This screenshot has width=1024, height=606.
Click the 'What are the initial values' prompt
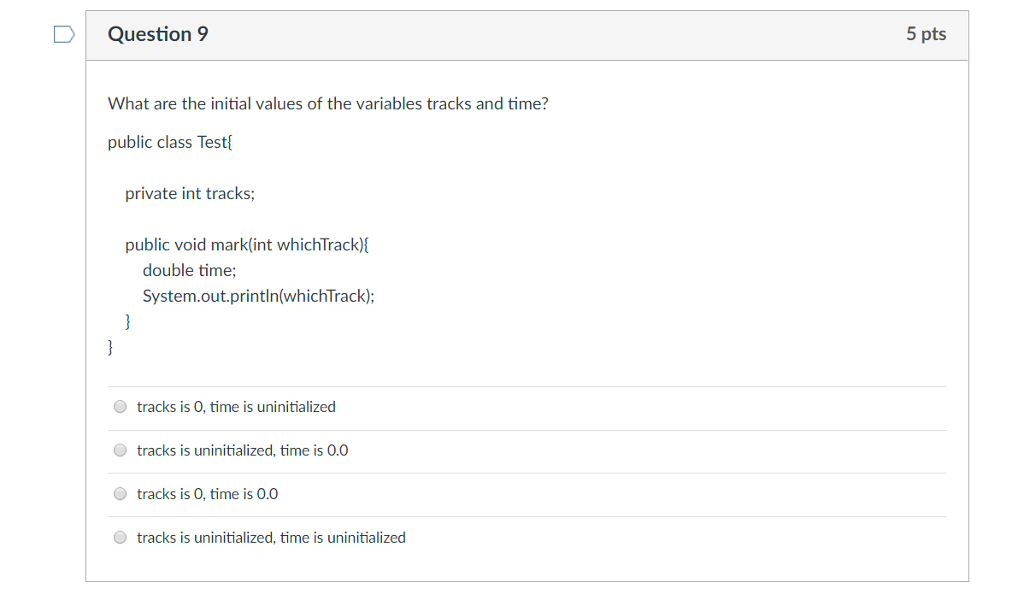point(328,104)
